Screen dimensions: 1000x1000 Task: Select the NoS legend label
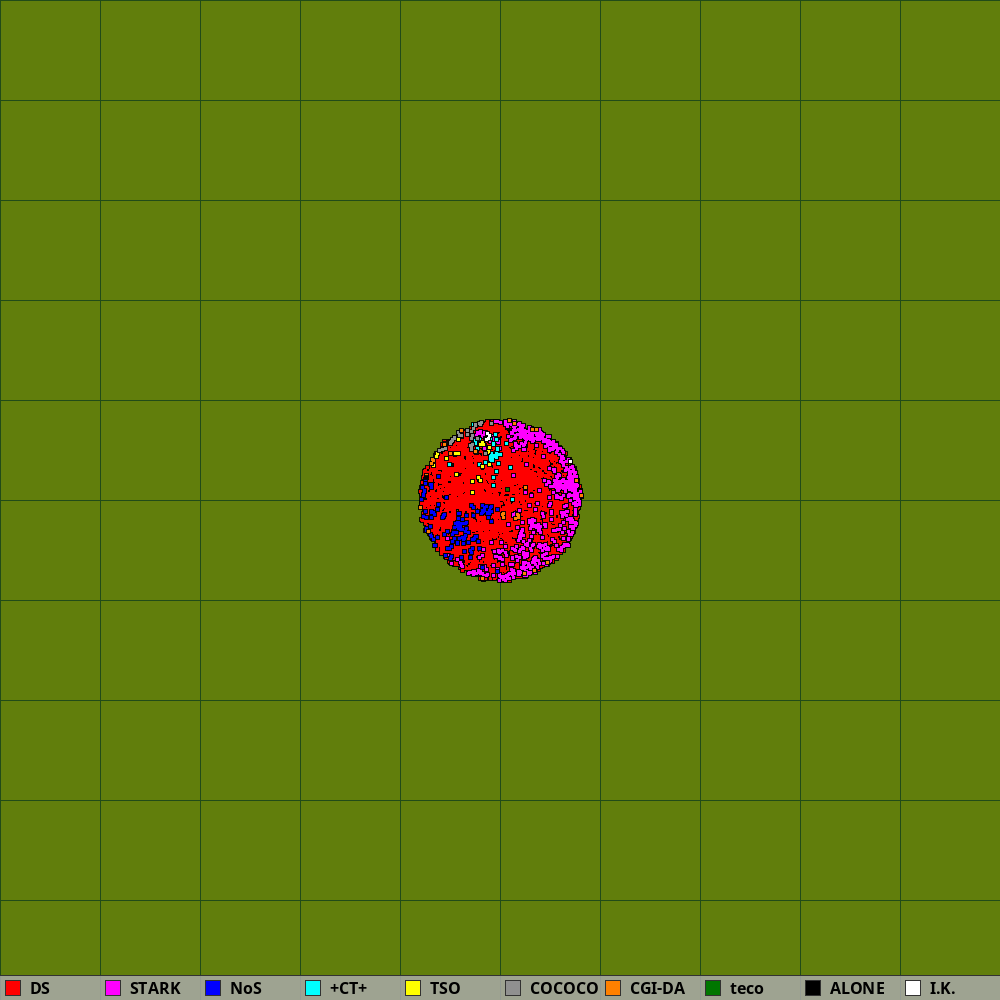tap(246, 988)
